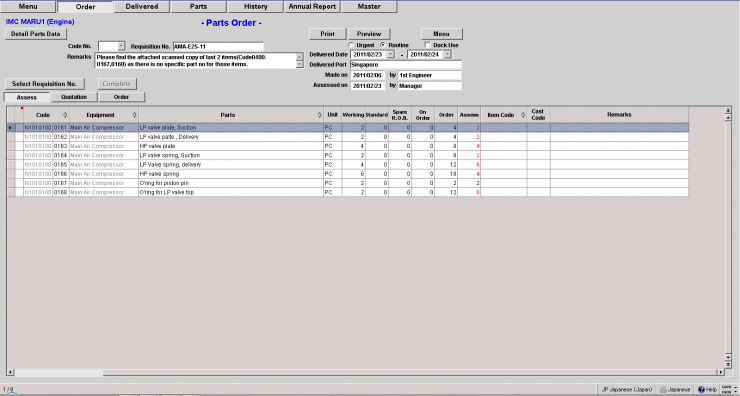
Task: Click the made-by field showing 1st Engineer
Action: [429, 75]
